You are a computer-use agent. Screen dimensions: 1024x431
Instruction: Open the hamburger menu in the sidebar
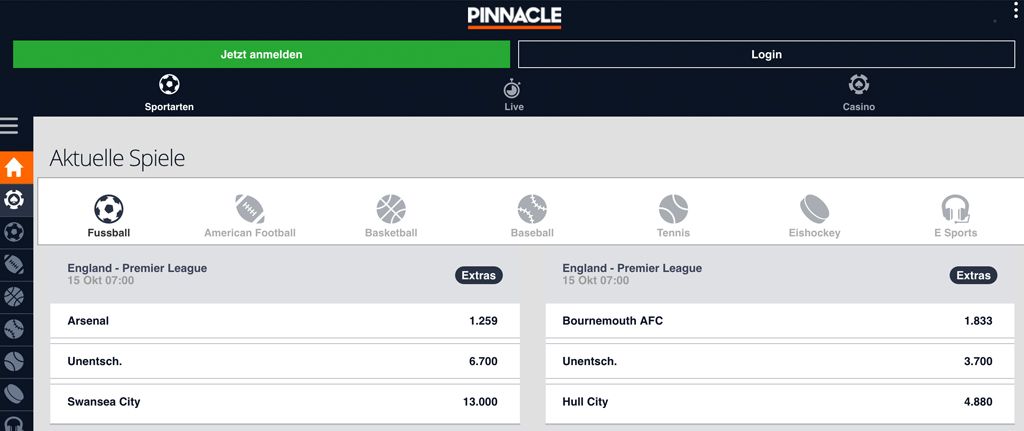(10, 126)
